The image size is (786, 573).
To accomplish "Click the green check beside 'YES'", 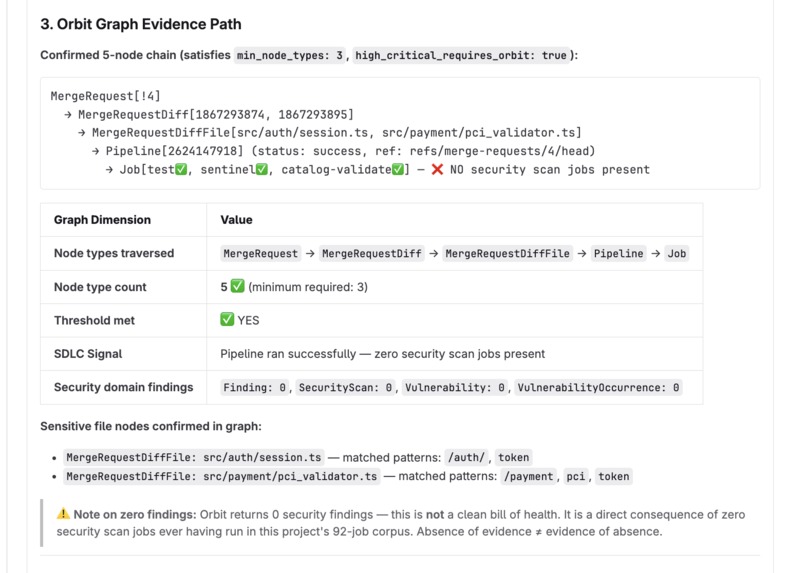I will coord(227,319).
